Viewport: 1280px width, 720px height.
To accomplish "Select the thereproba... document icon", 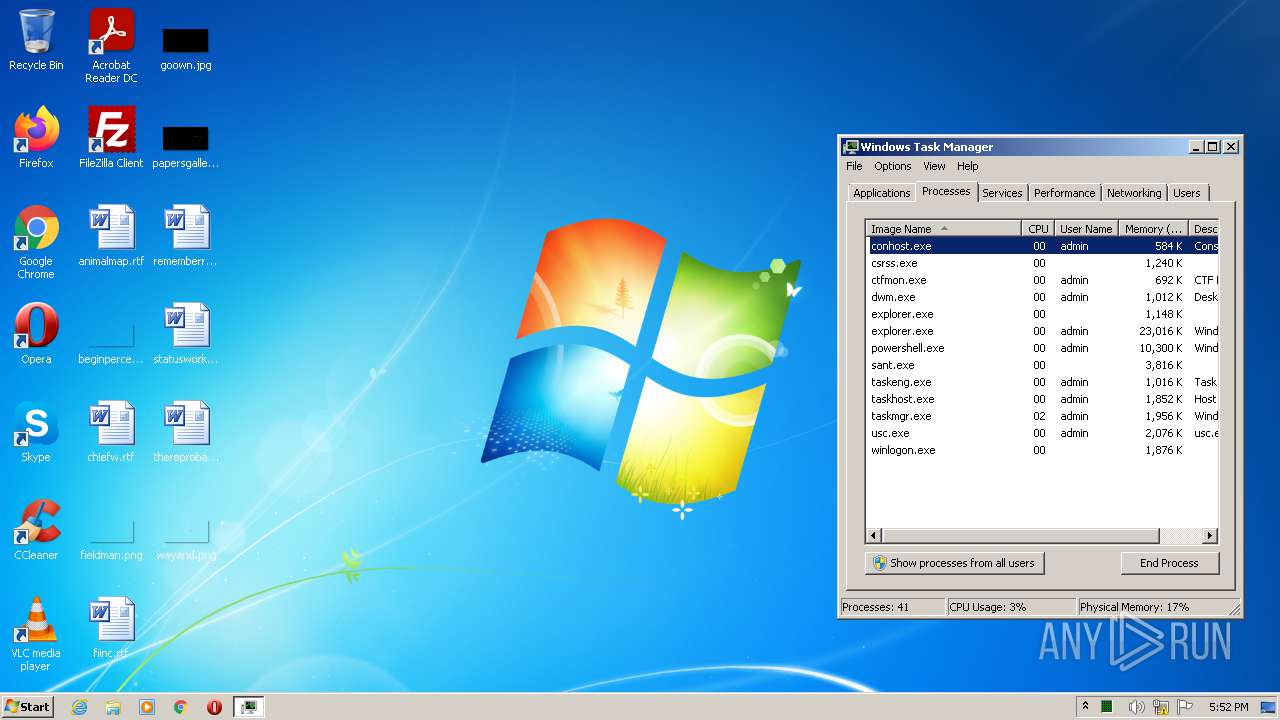I will click(x=186, y=432).
